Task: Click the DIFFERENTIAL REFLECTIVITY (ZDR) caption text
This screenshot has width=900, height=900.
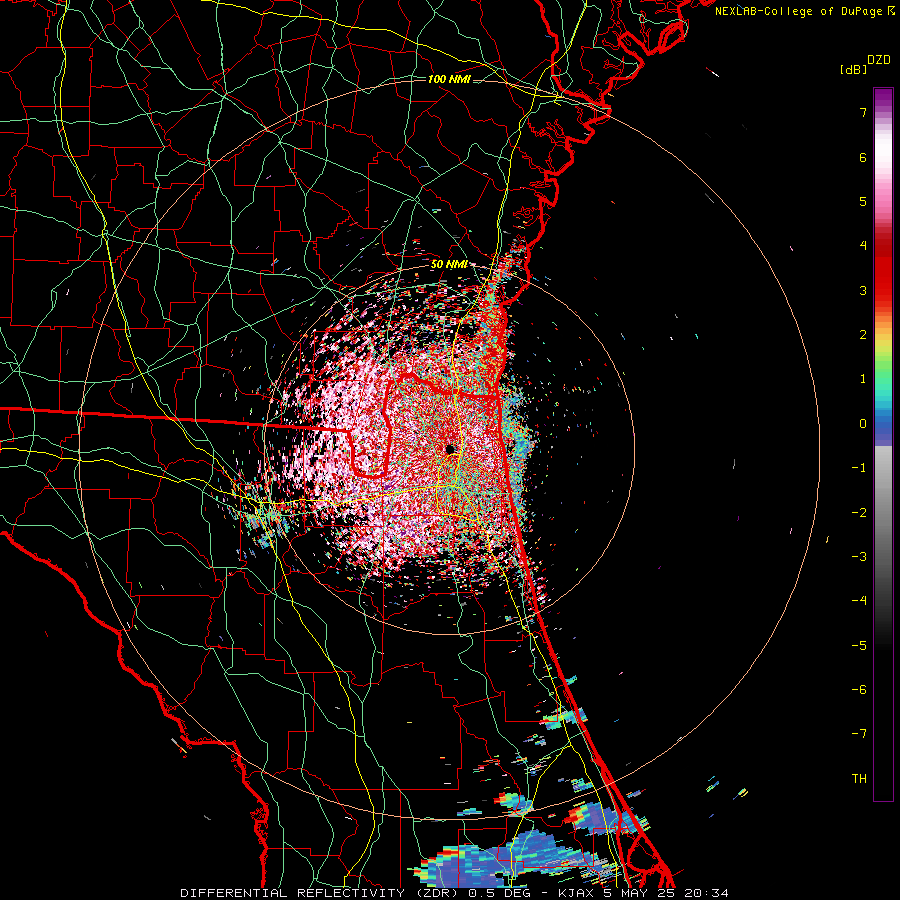Action: click(321, 893)
